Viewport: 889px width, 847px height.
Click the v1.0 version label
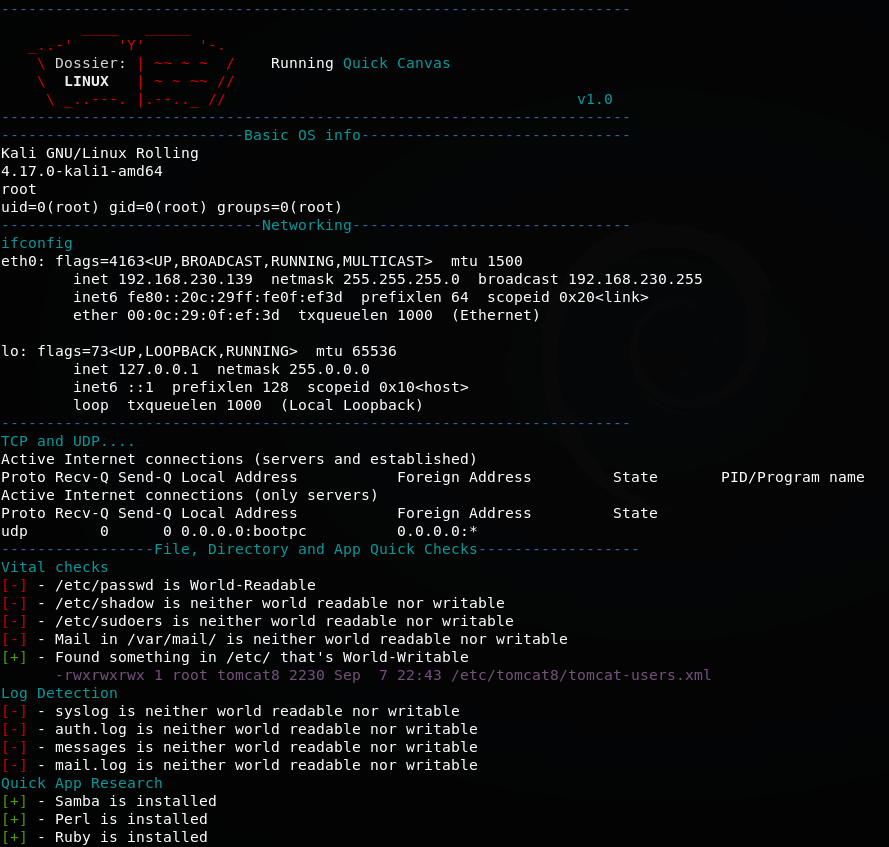point(595,99)
